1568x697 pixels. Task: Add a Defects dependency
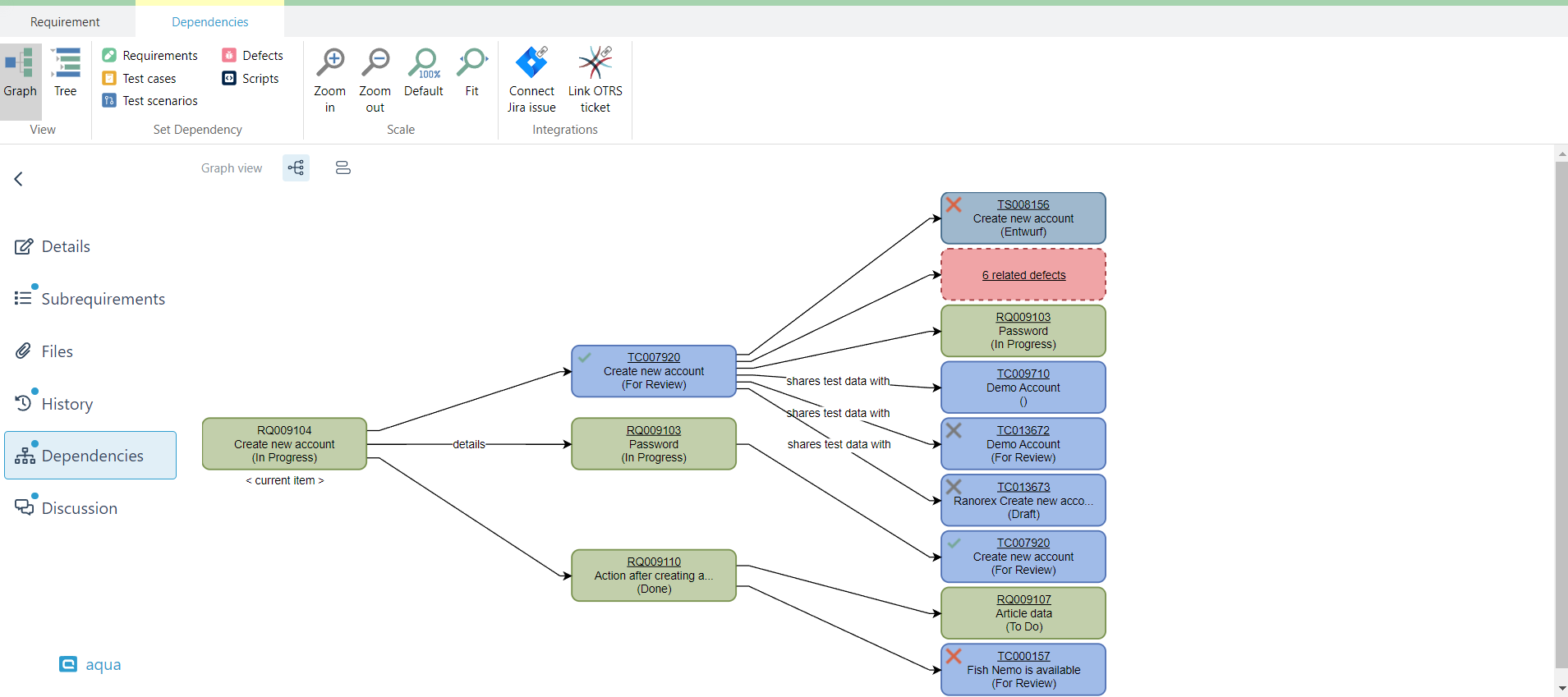pyautogui.click(x=253, y=56)
